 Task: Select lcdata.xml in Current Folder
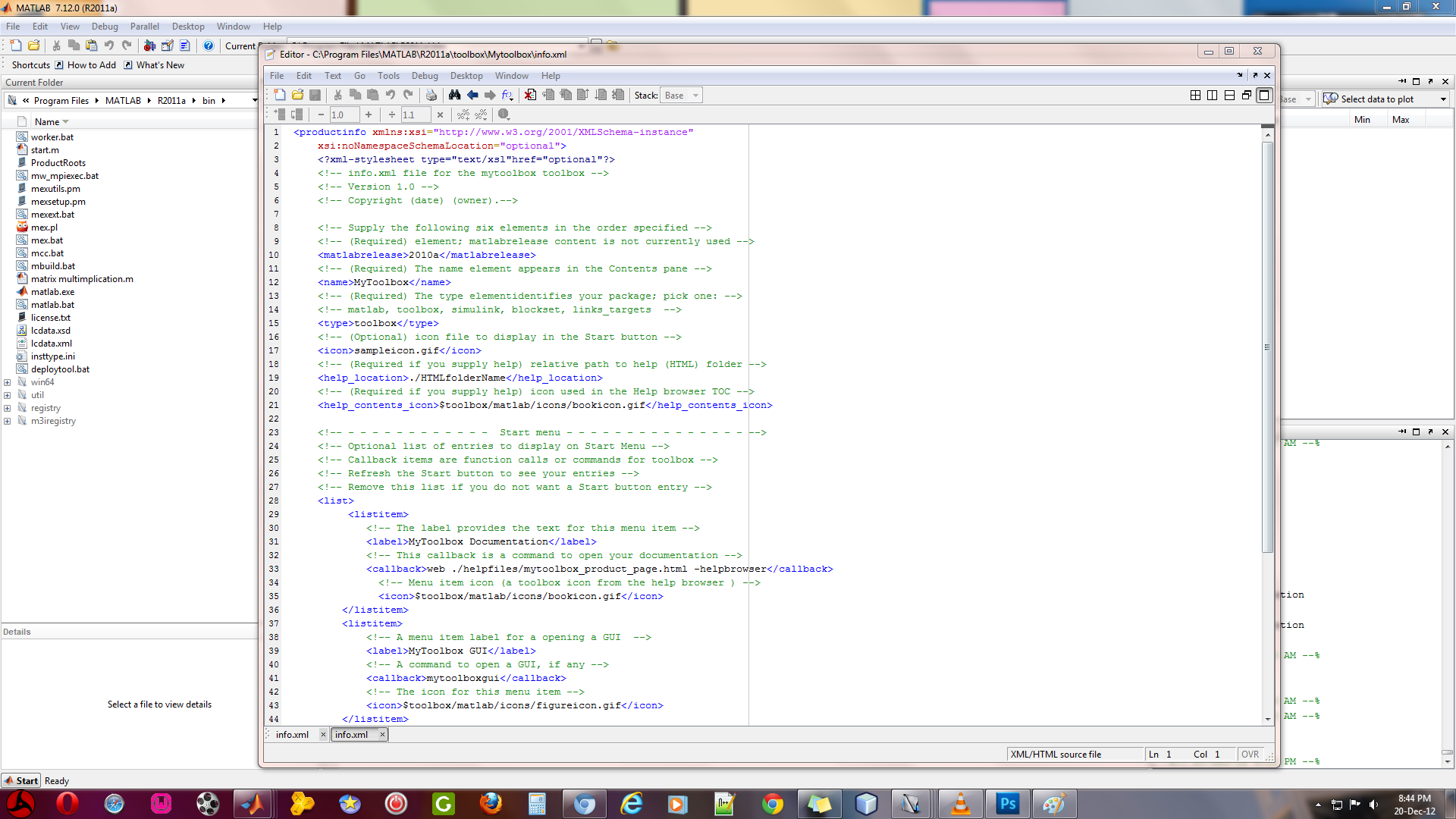52,344
